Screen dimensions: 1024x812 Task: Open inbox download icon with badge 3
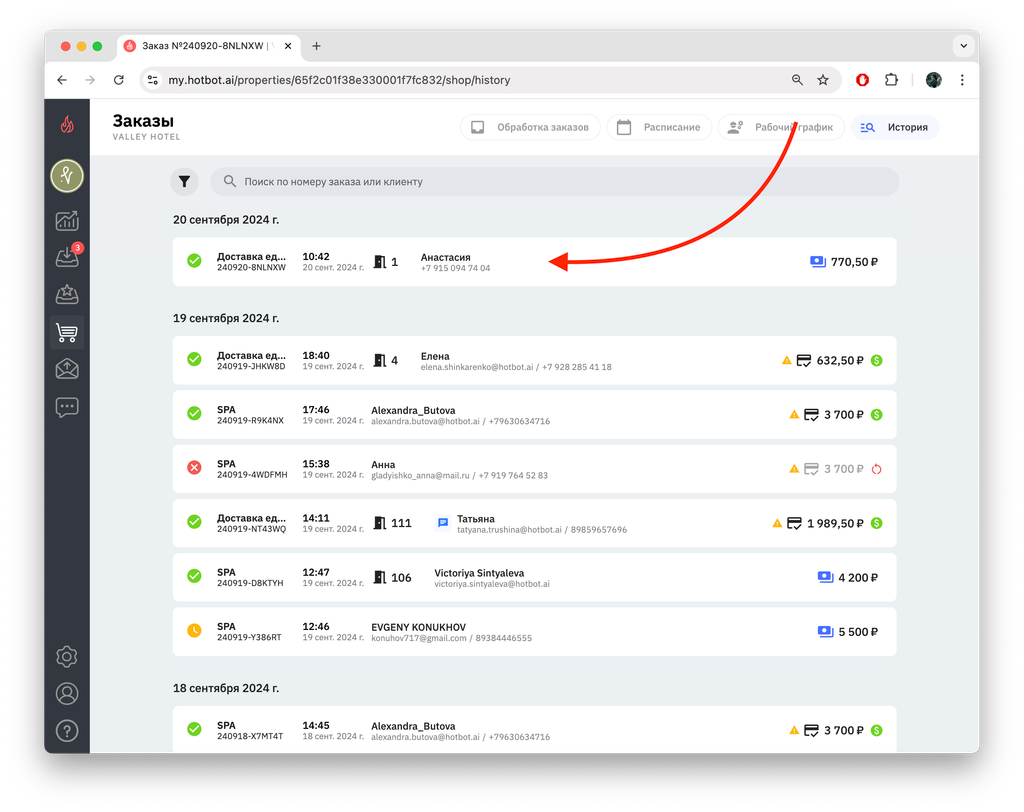pyautogui.click(x=67, y=257)
